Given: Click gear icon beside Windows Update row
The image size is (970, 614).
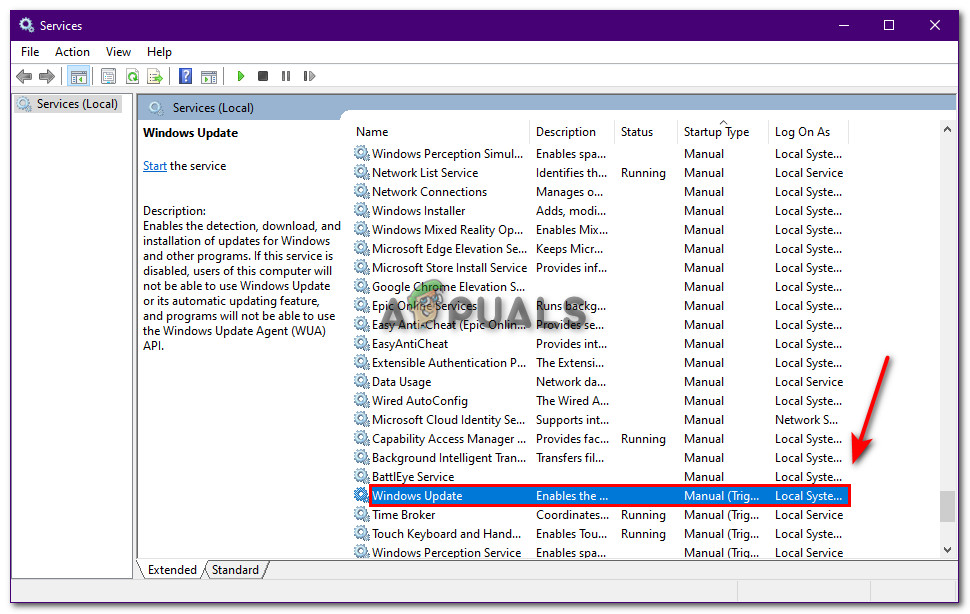Looking at the screenshot, I should (x=361, y=495).
